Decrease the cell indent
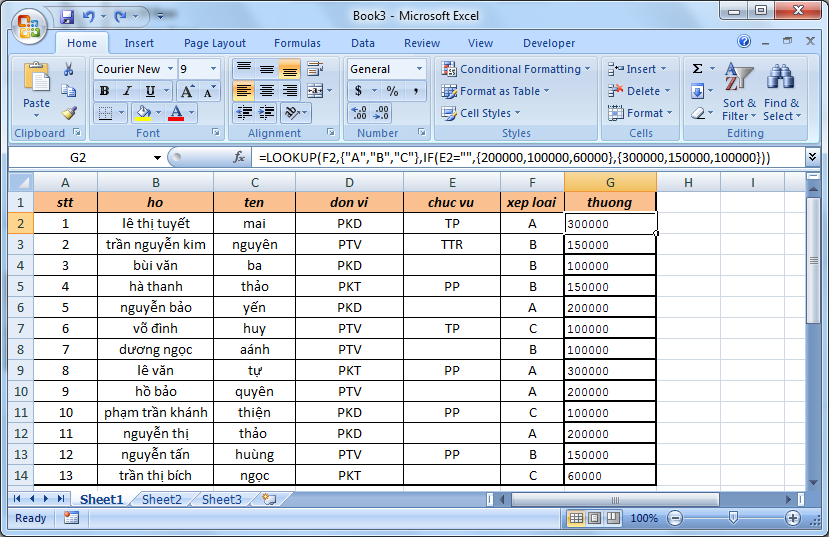The height and width of the screenshot is (537, 829). click(244, 113)
